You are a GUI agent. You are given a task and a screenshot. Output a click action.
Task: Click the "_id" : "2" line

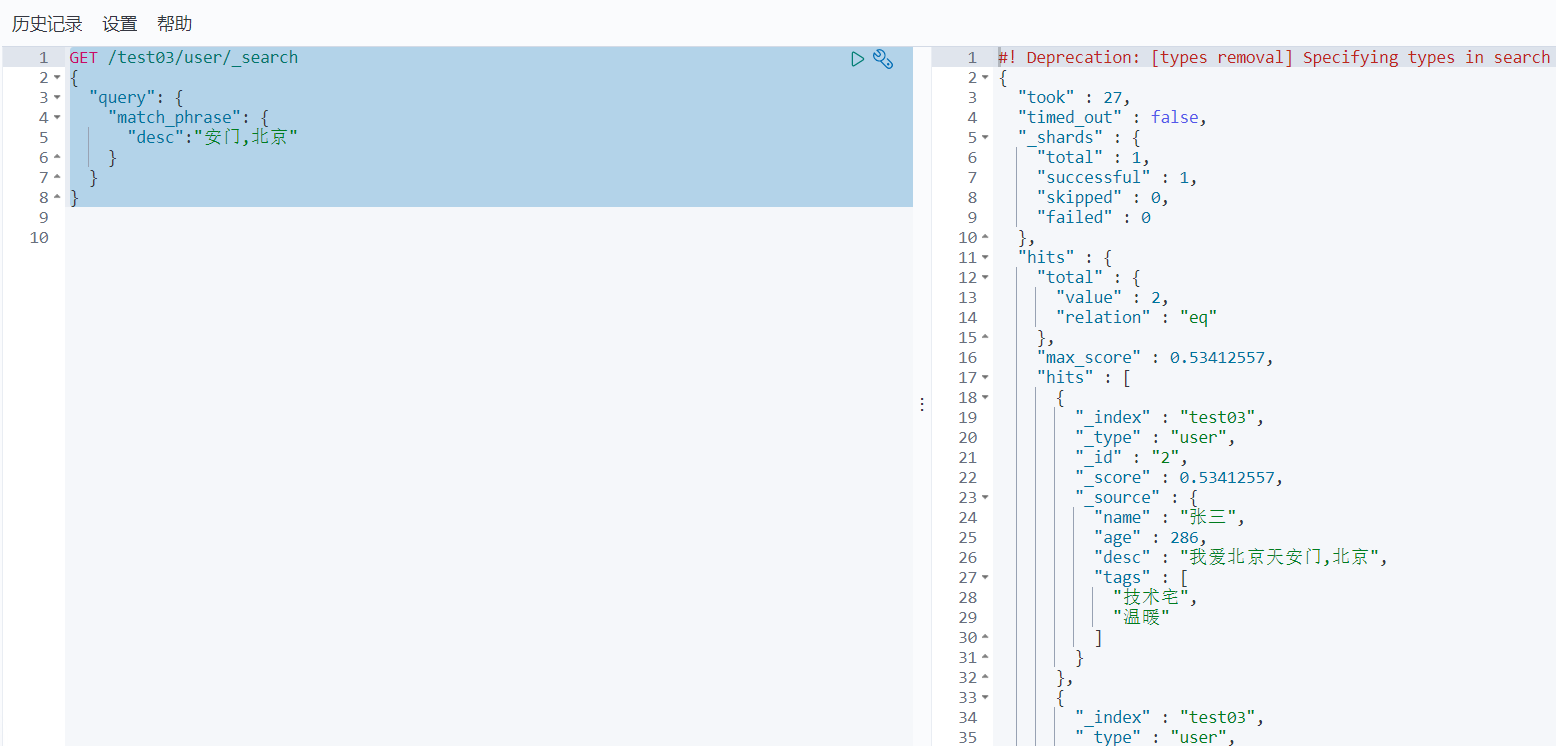pos(1131,458)
